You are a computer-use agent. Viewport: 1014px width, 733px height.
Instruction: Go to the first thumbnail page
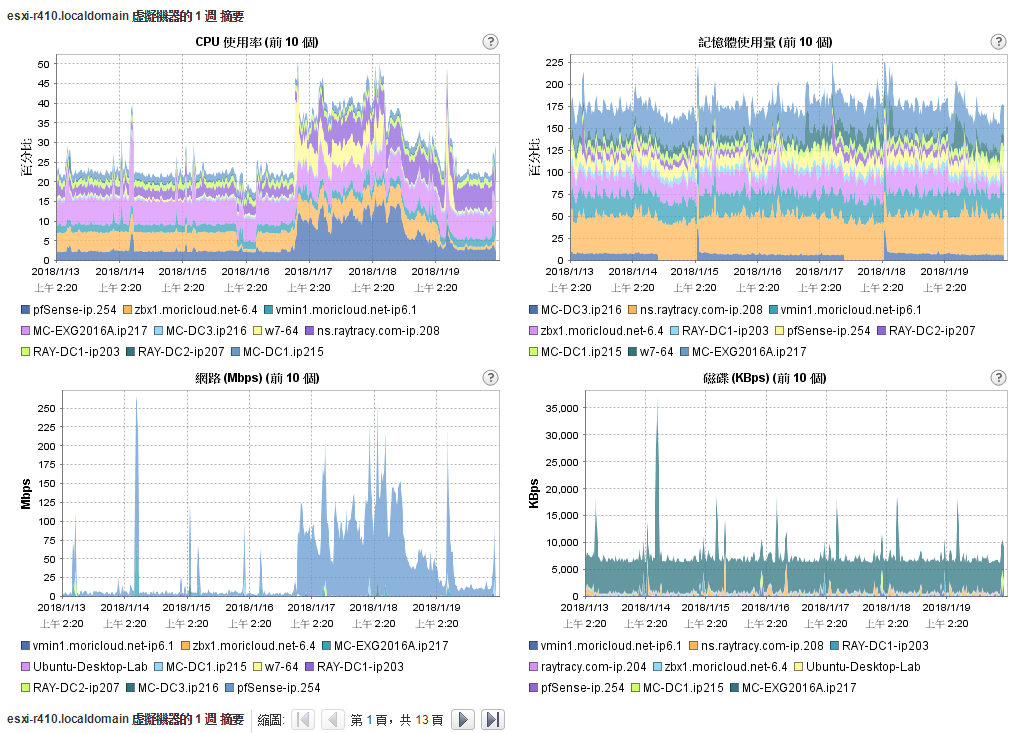pyautogui.click(x=303, y=719)
